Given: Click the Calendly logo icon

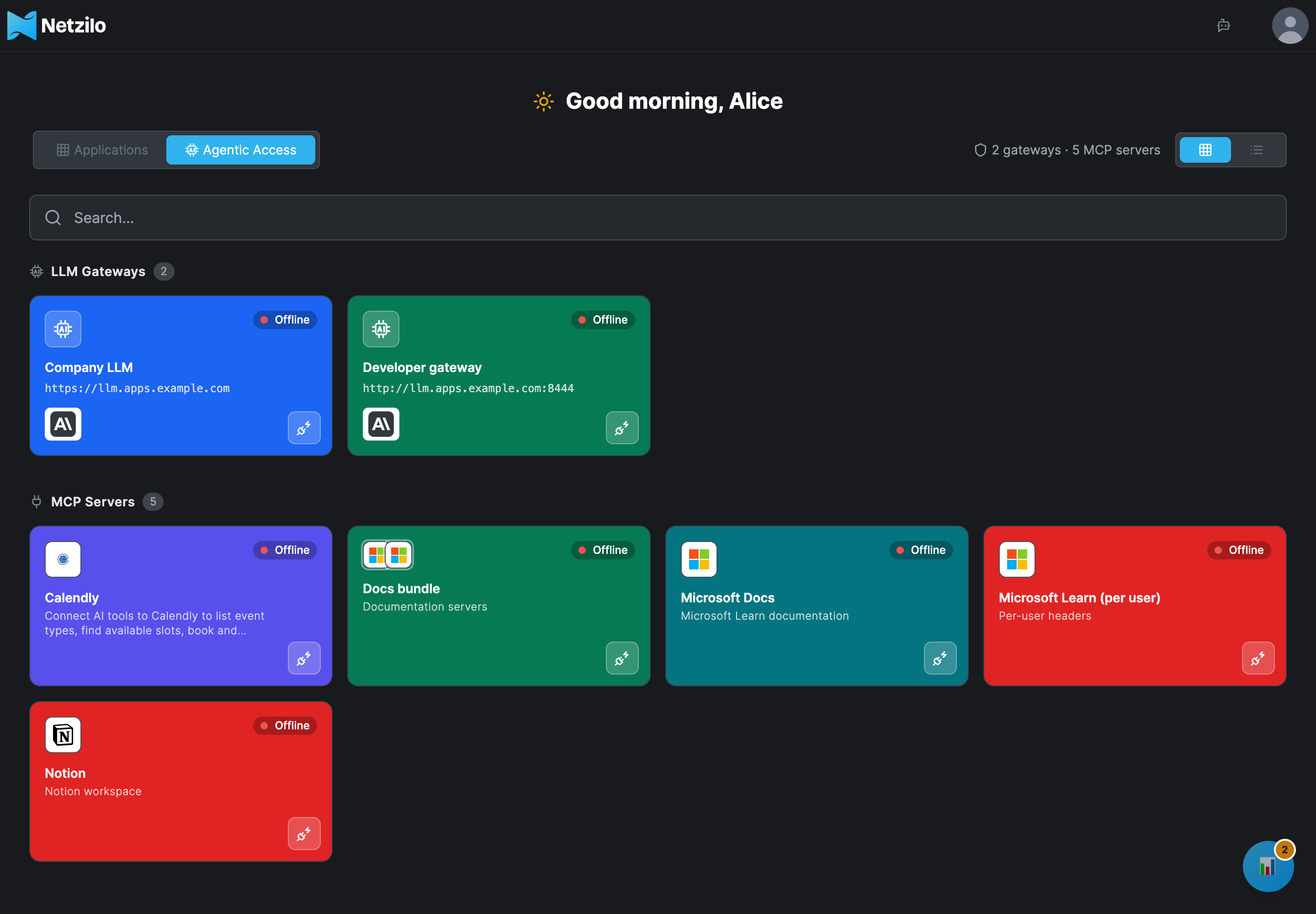Looking at the screenshot, I should pyautogui.click(x=63, y=559).
